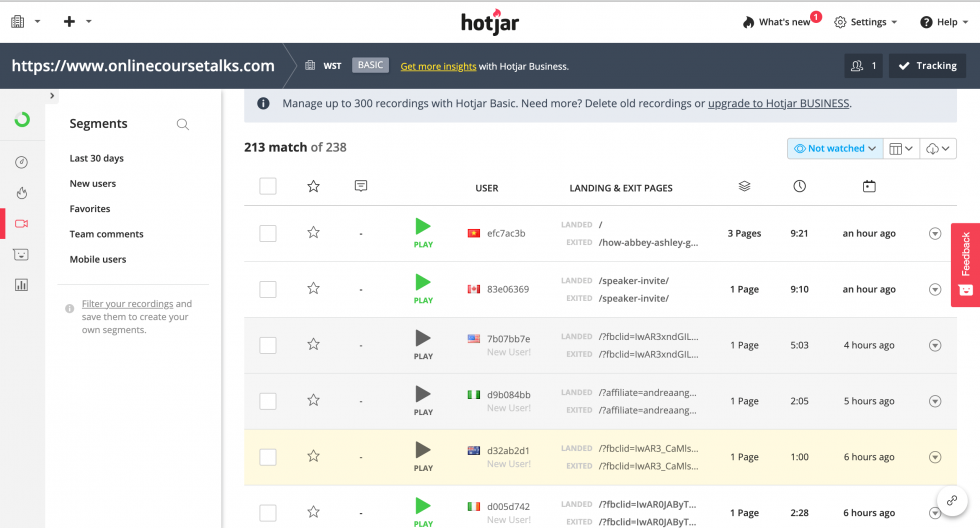Tick the select-all recordings checkbox
Screen dimensions: 980x528
tap(268, 186)
